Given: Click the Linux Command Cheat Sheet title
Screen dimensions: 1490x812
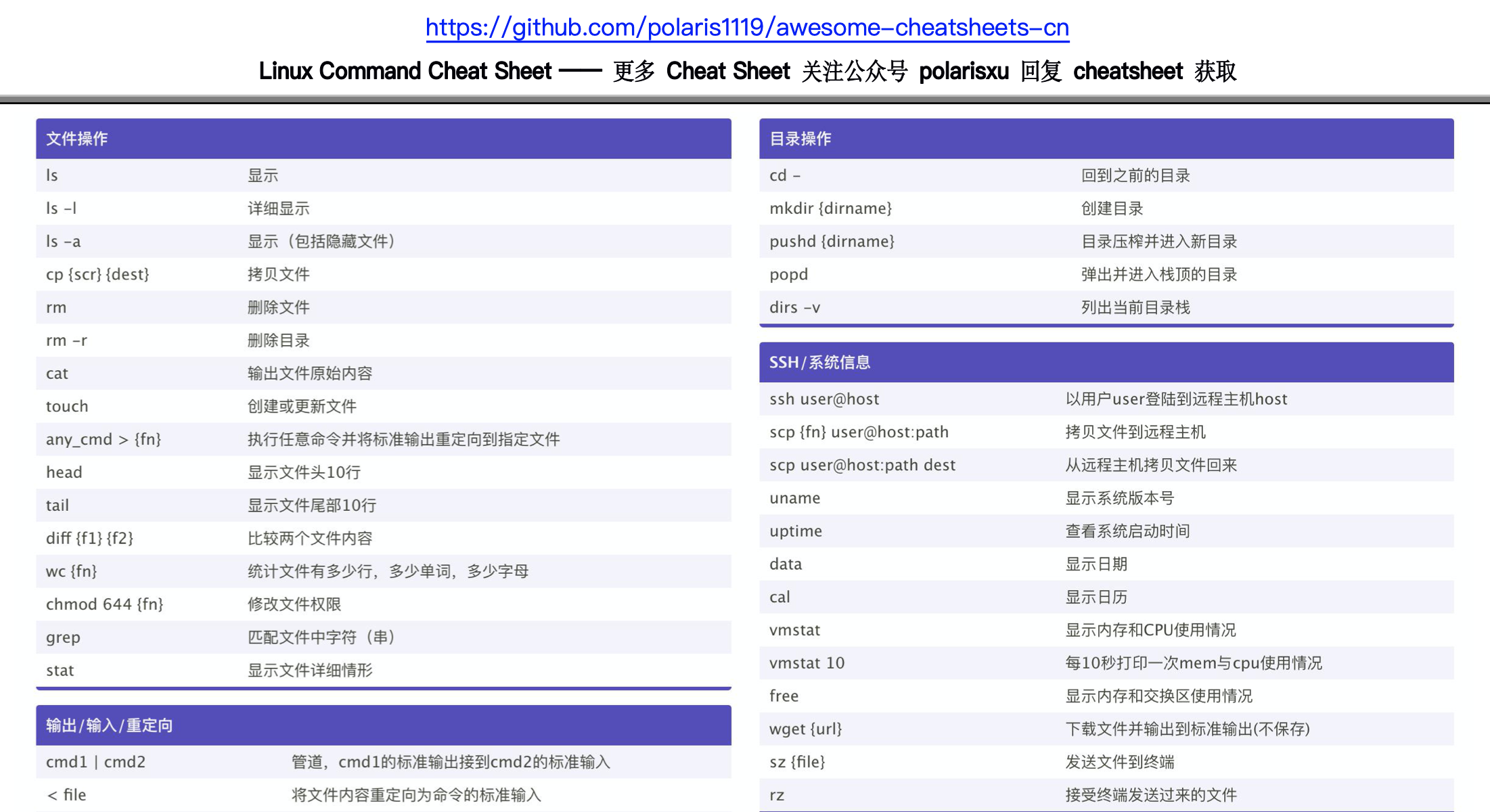Looking at the screenshot, I should point(405,71).
